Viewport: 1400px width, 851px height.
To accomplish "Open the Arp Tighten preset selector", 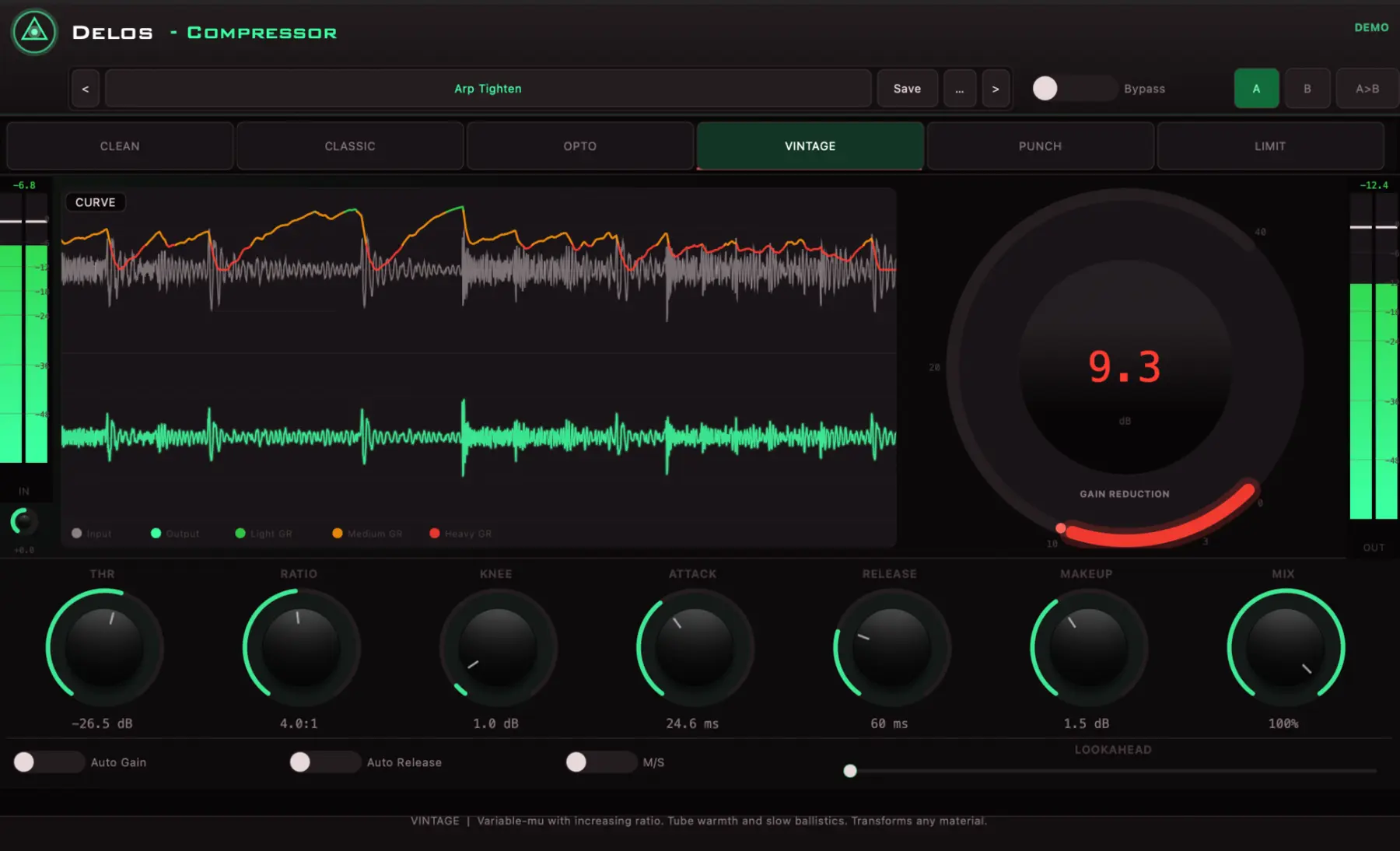I will coord(488,89).
